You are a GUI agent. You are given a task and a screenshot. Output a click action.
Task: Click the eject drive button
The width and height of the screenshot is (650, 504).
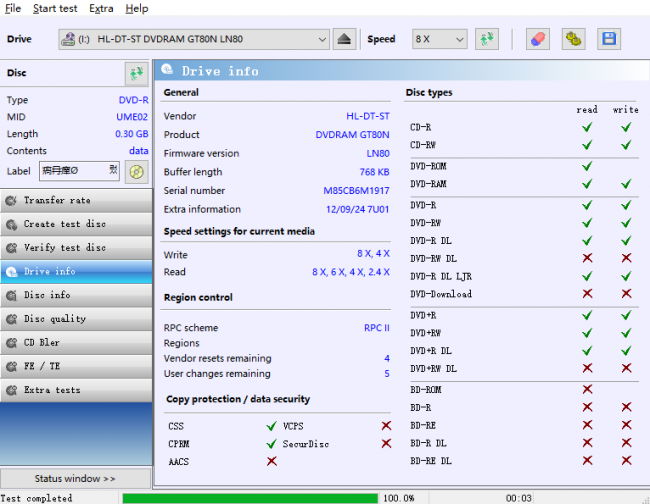coord(344,39)
